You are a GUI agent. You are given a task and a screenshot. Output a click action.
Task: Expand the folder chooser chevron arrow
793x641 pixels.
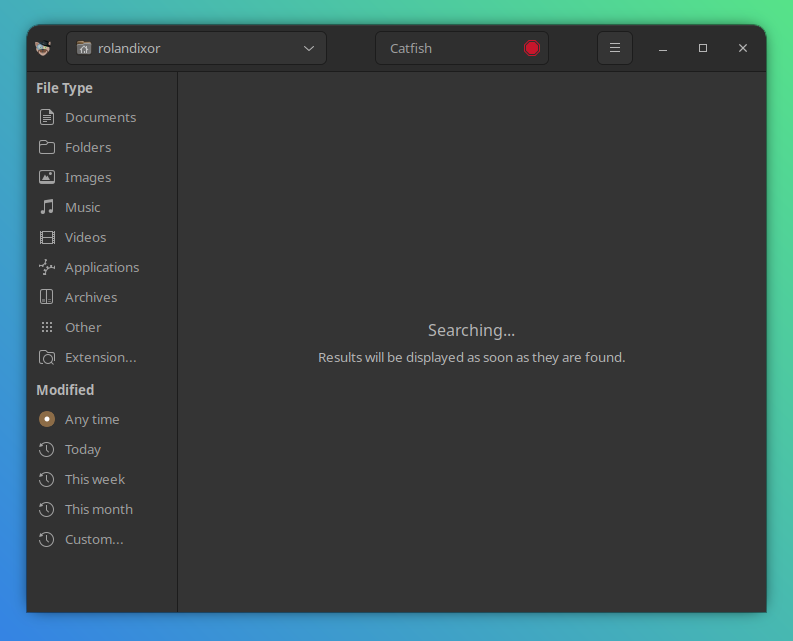point(309,48)
